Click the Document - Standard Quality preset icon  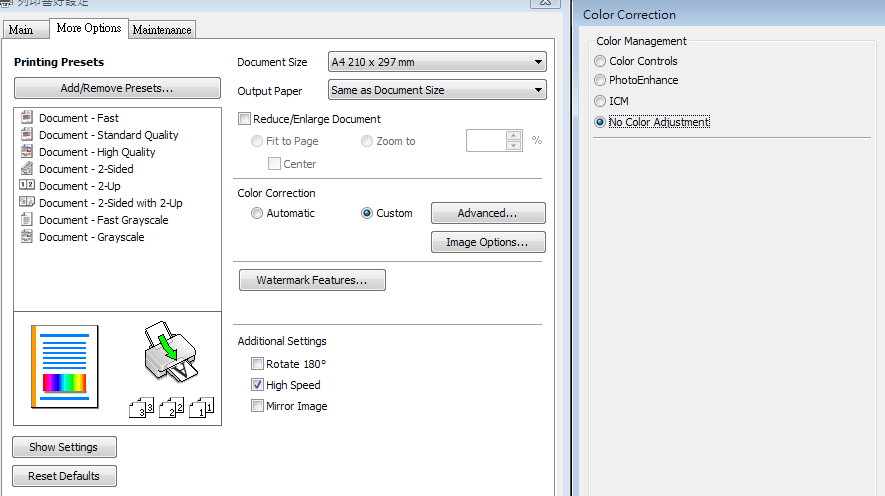click(27, 135)
